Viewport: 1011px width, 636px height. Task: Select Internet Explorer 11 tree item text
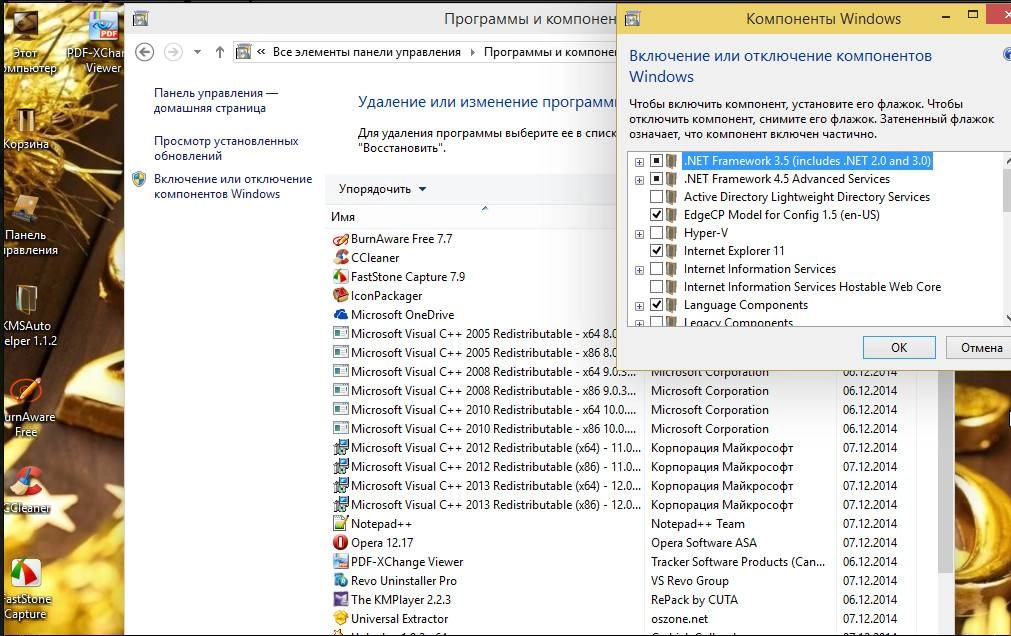pos(734,251)
